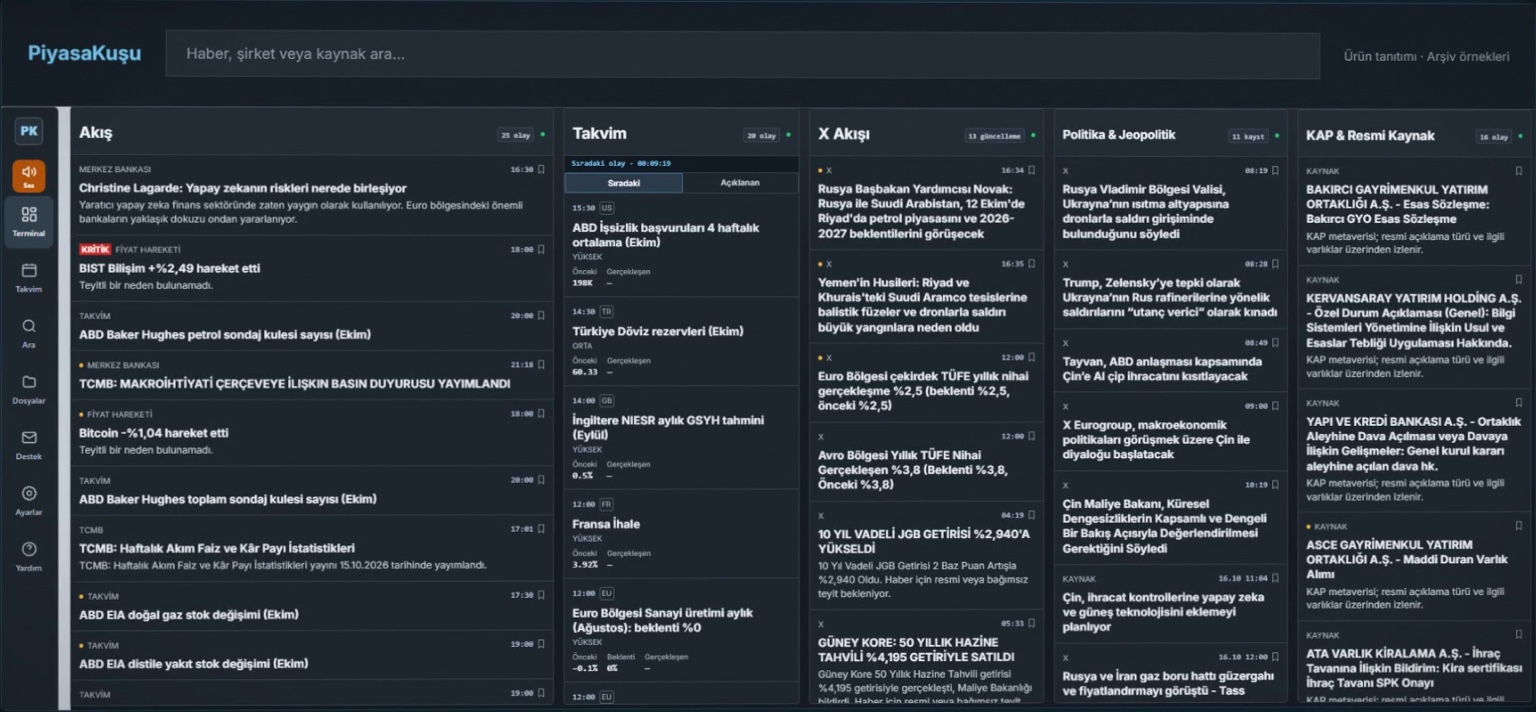
Task: Toggle bookmark on Rusya ve İran gaz item
Action: pos(1275,657)
